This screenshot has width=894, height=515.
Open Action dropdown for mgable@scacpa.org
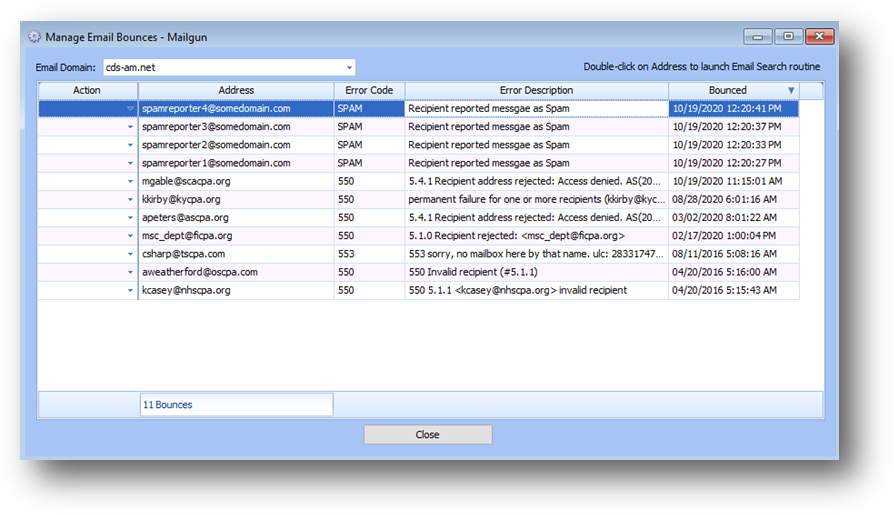[x=131, y=181]
